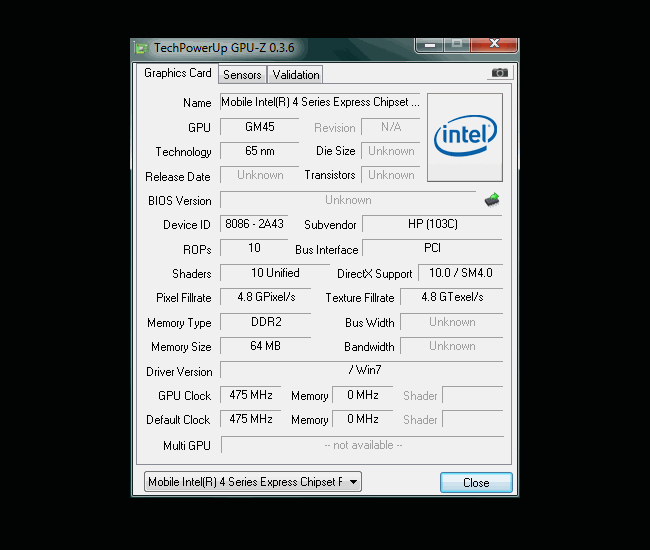Click the Die Size Unknown field

pyautogui.click(x=391, y=151)
